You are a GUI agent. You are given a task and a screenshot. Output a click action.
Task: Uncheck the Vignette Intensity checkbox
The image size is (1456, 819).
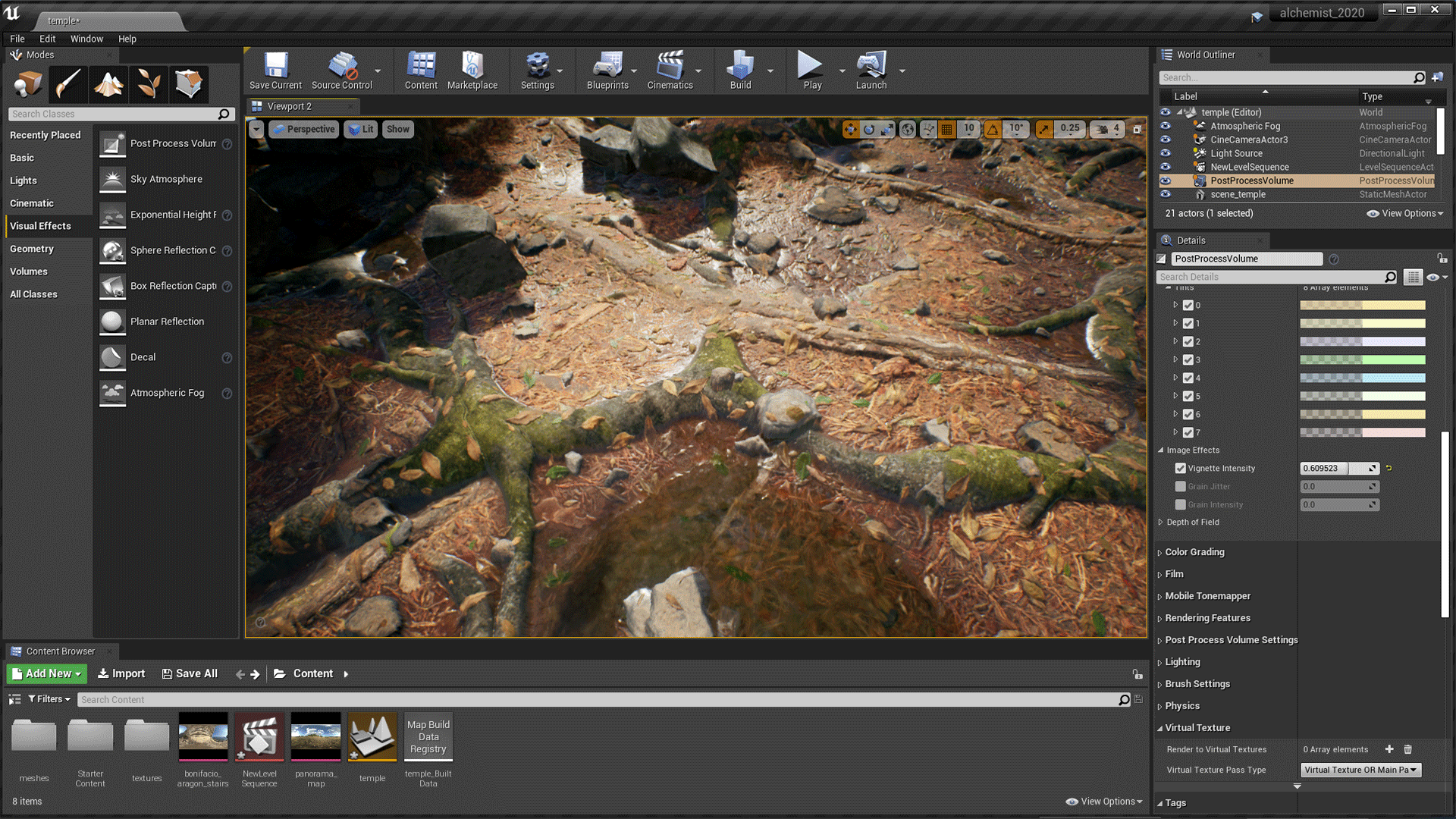[1181, 469]
